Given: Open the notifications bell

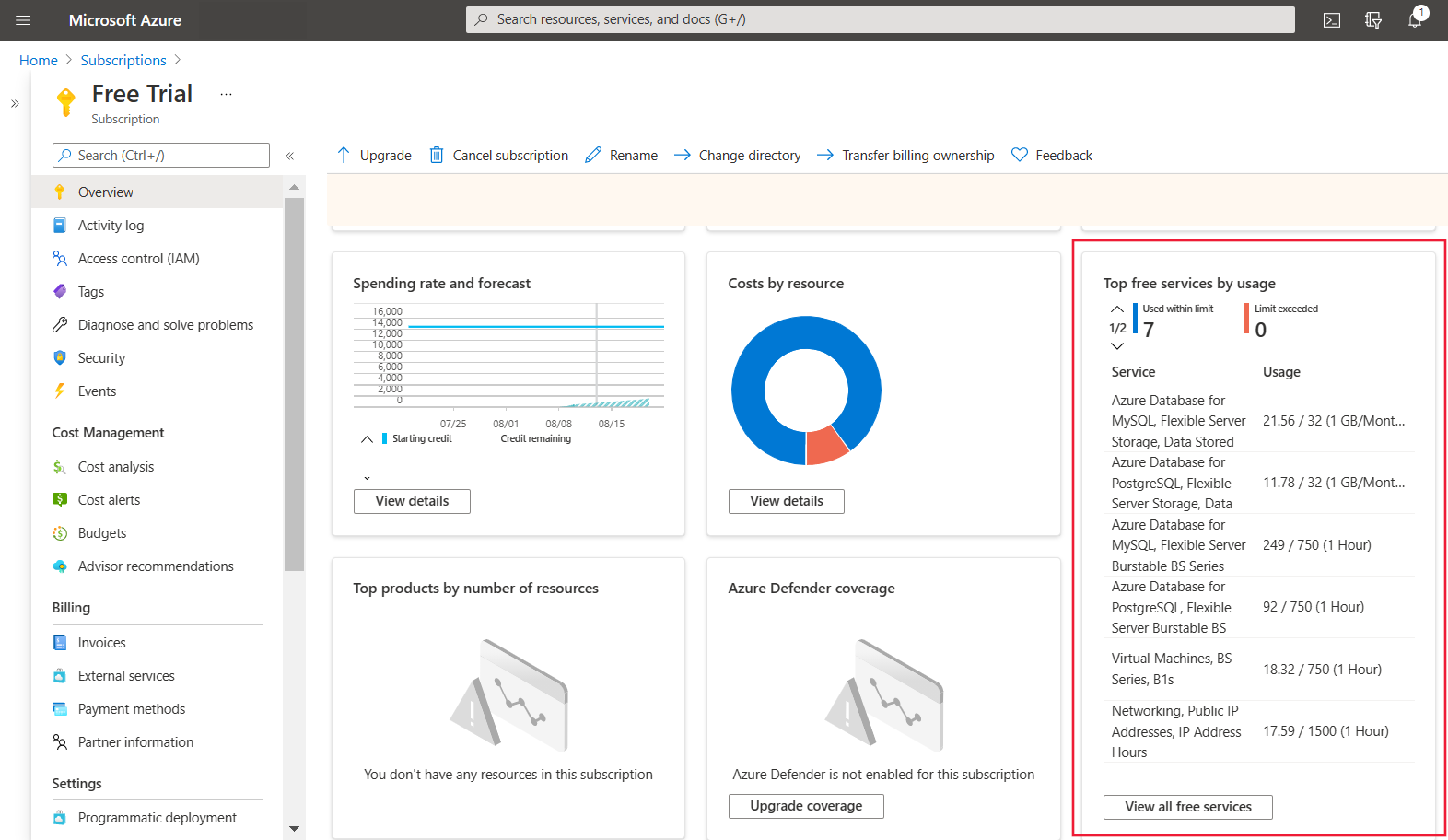Looking at the screenshot, I should point(1415,20).
